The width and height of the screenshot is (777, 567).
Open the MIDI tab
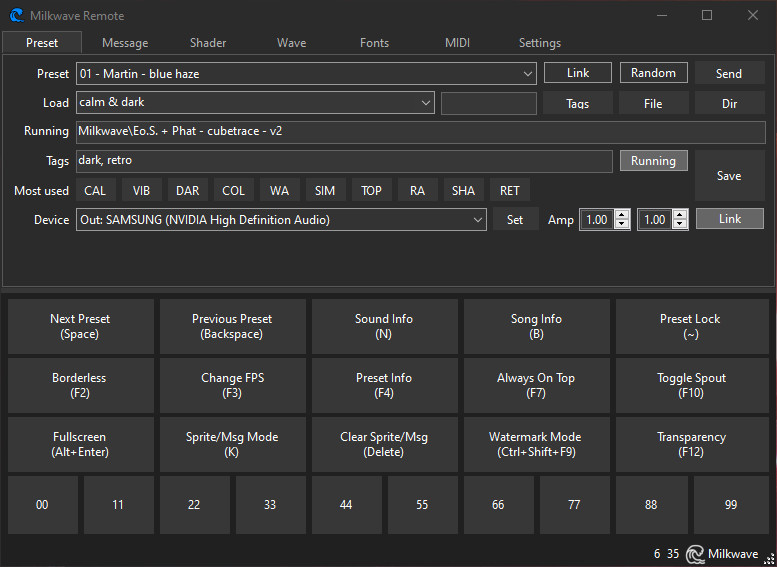(457, 43)
